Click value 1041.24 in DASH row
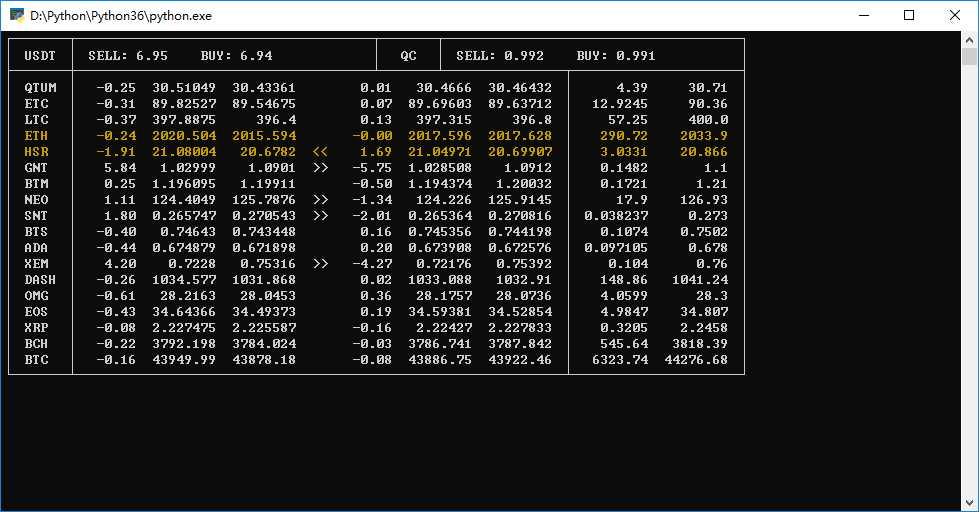The width and height of the screenshot is (979, 512). [700, 280]
